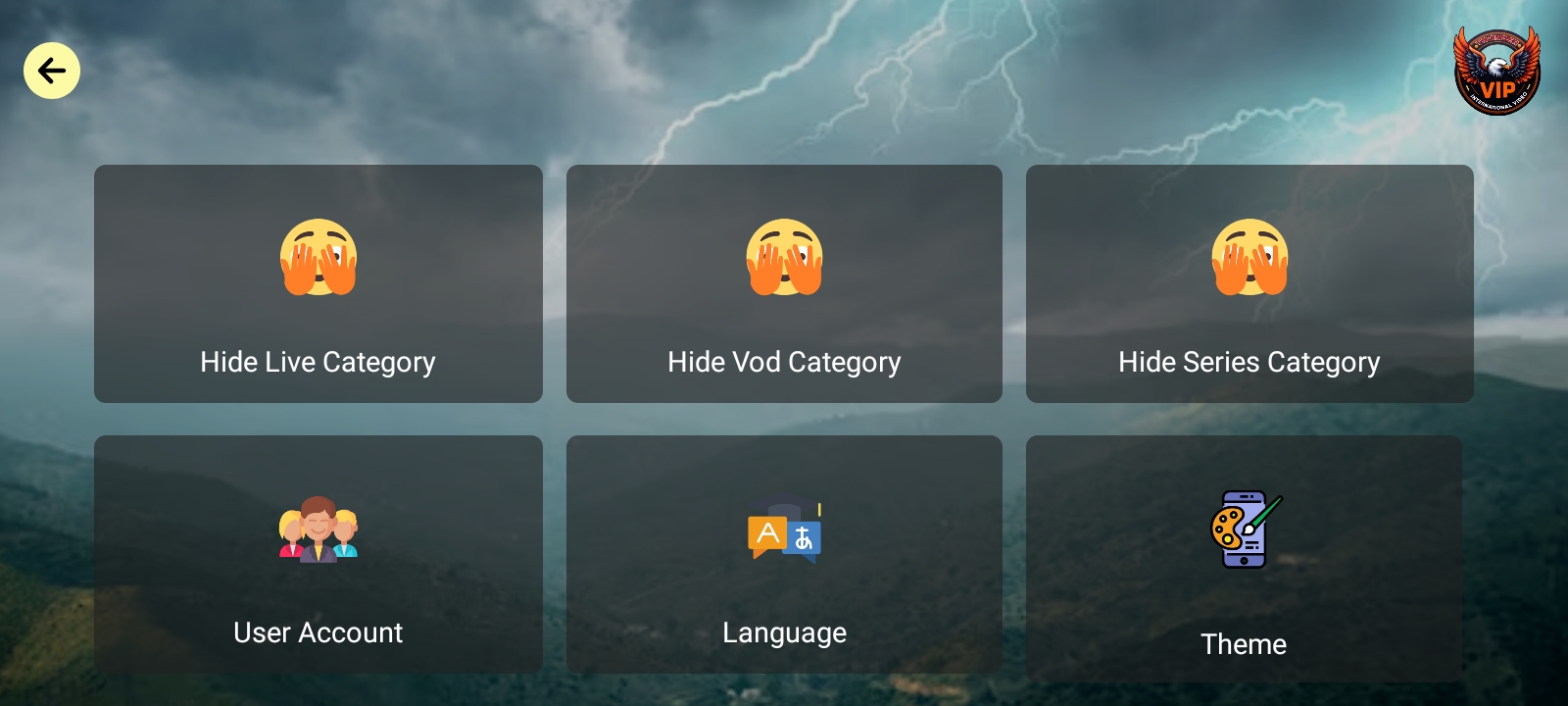Open Hide Vod Category text label
The image size is (1568, 706).
point(784,363)
